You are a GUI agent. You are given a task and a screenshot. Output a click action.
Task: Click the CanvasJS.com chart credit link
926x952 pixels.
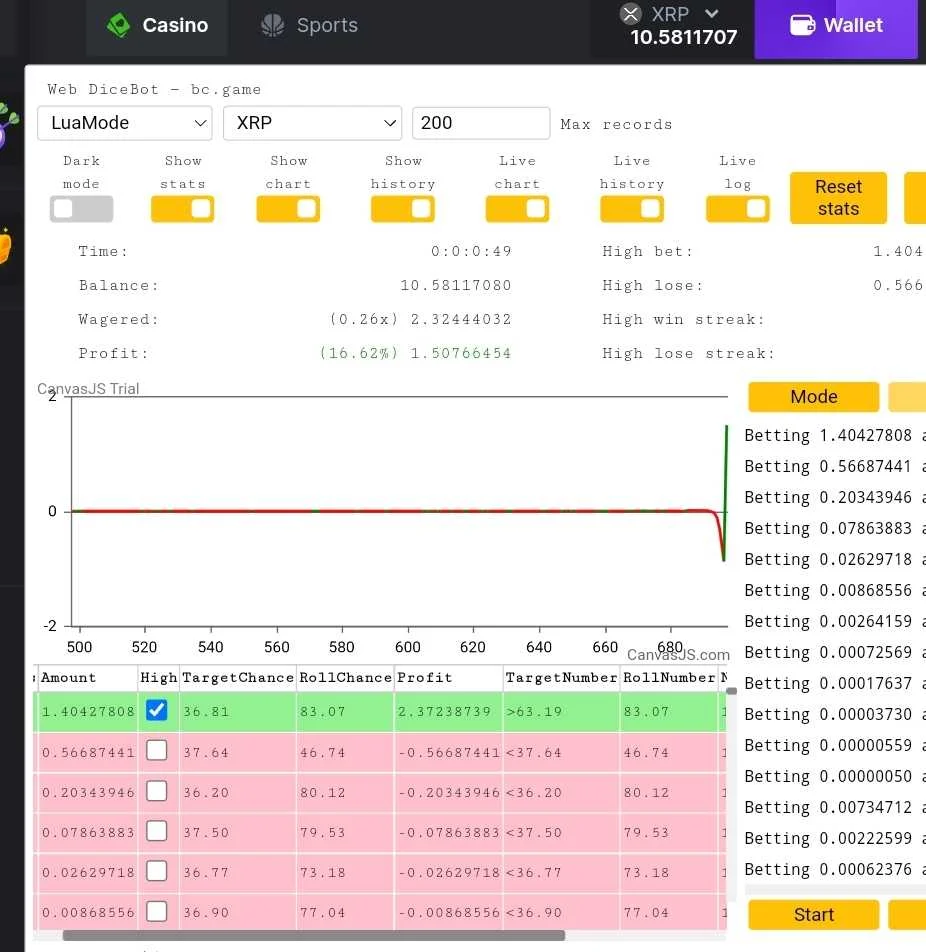tap(678, 655)
